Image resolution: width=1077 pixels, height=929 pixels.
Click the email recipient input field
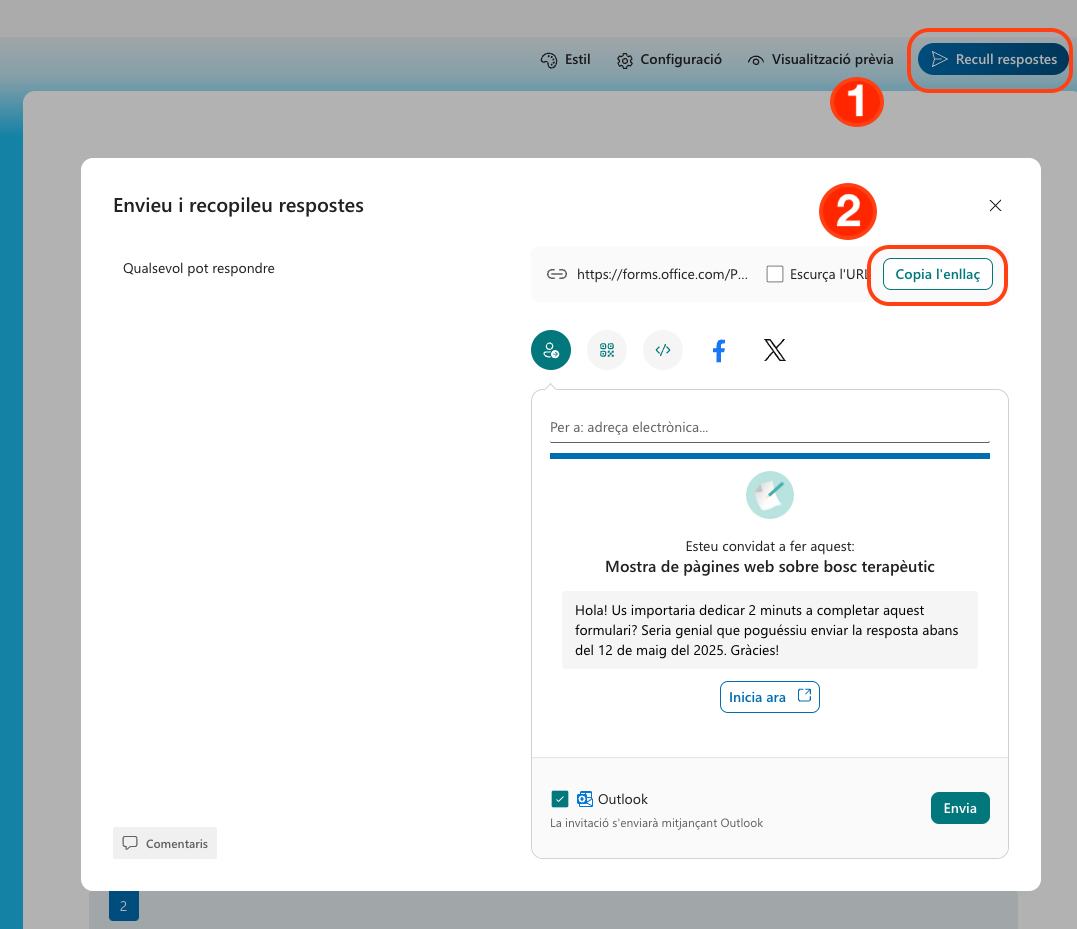point(769,427)
